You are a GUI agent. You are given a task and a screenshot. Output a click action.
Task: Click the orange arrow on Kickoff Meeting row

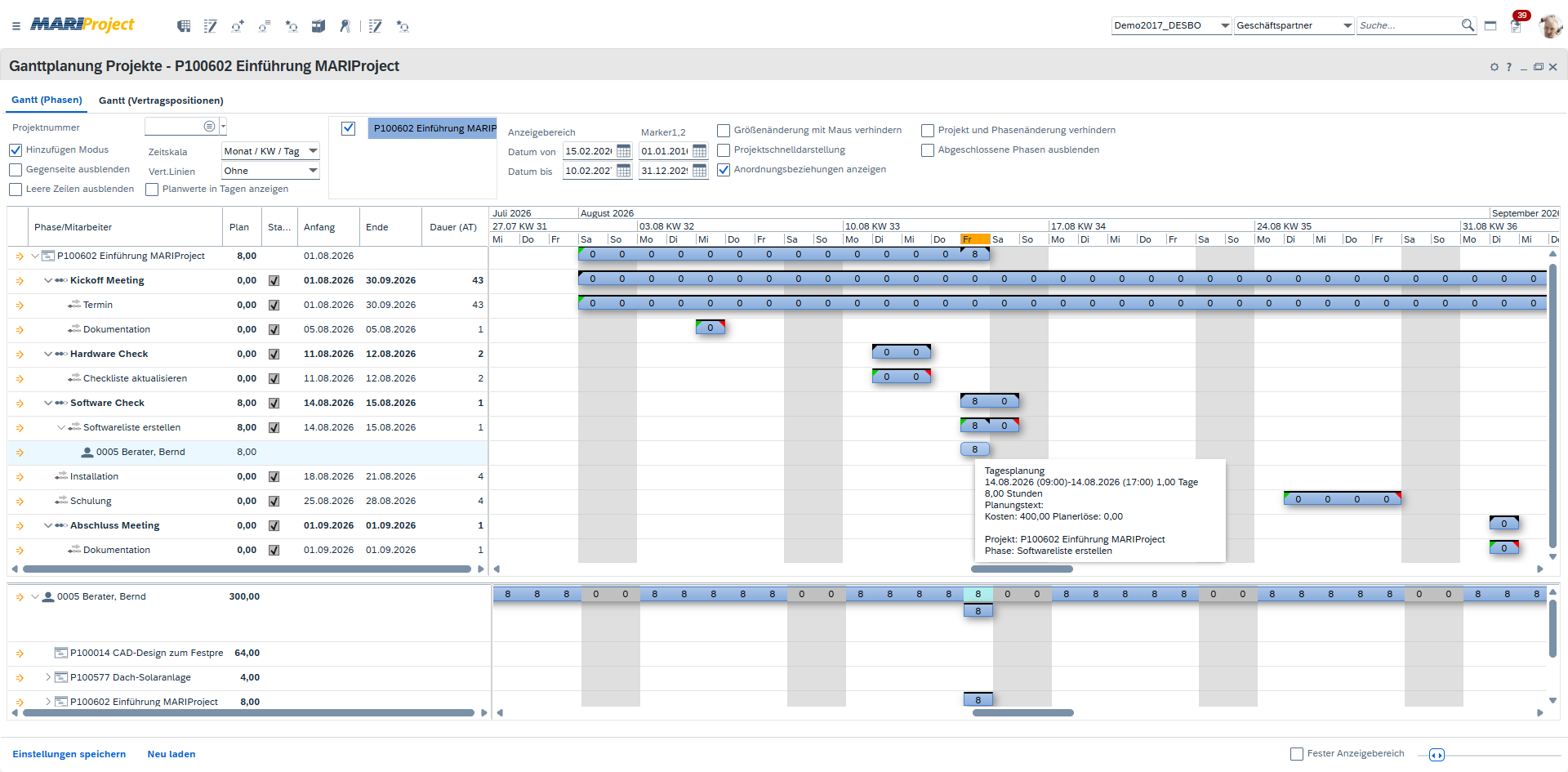click(20, 281)
